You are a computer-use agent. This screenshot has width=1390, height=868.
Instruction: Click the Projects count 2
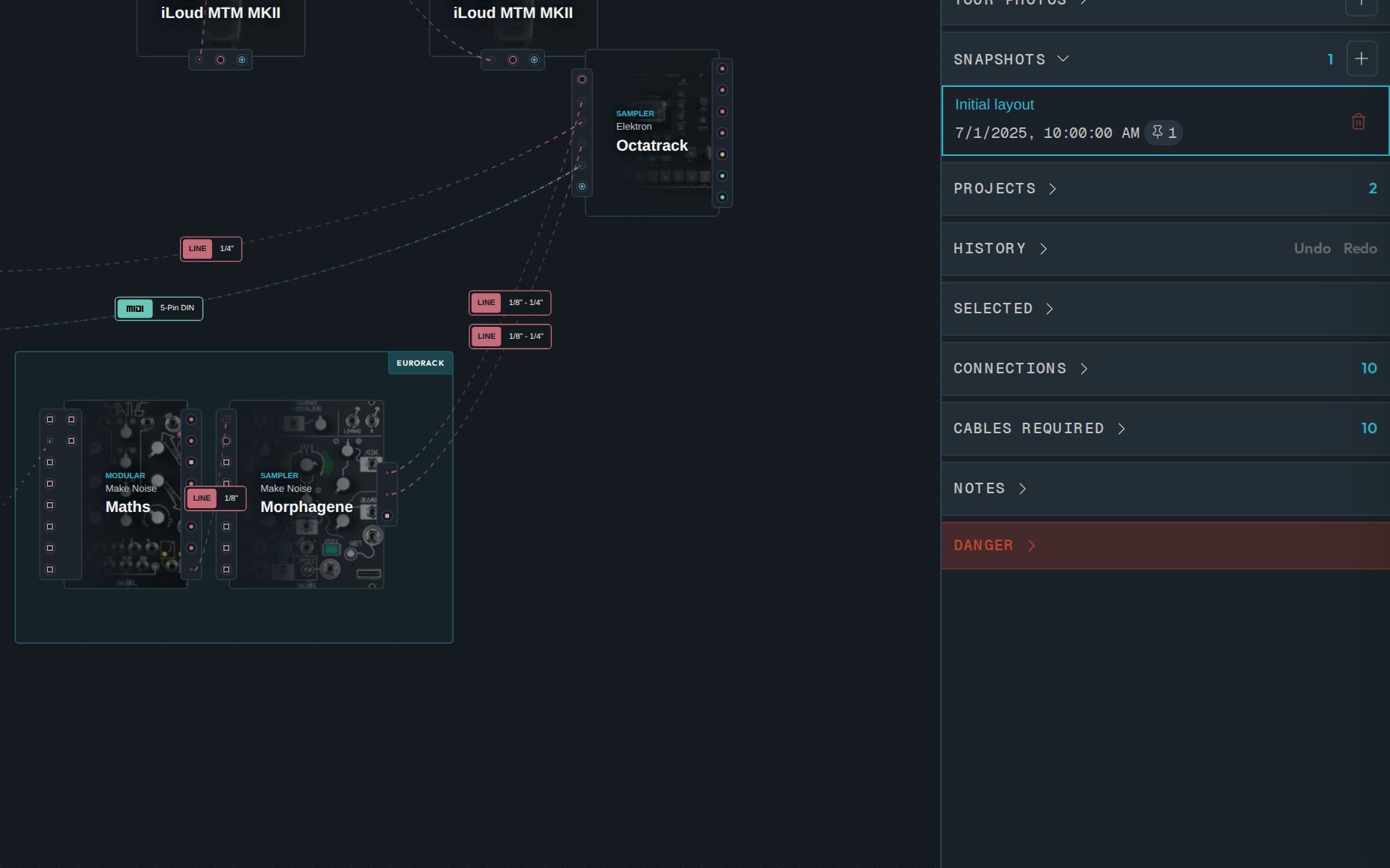(1373, 188)
